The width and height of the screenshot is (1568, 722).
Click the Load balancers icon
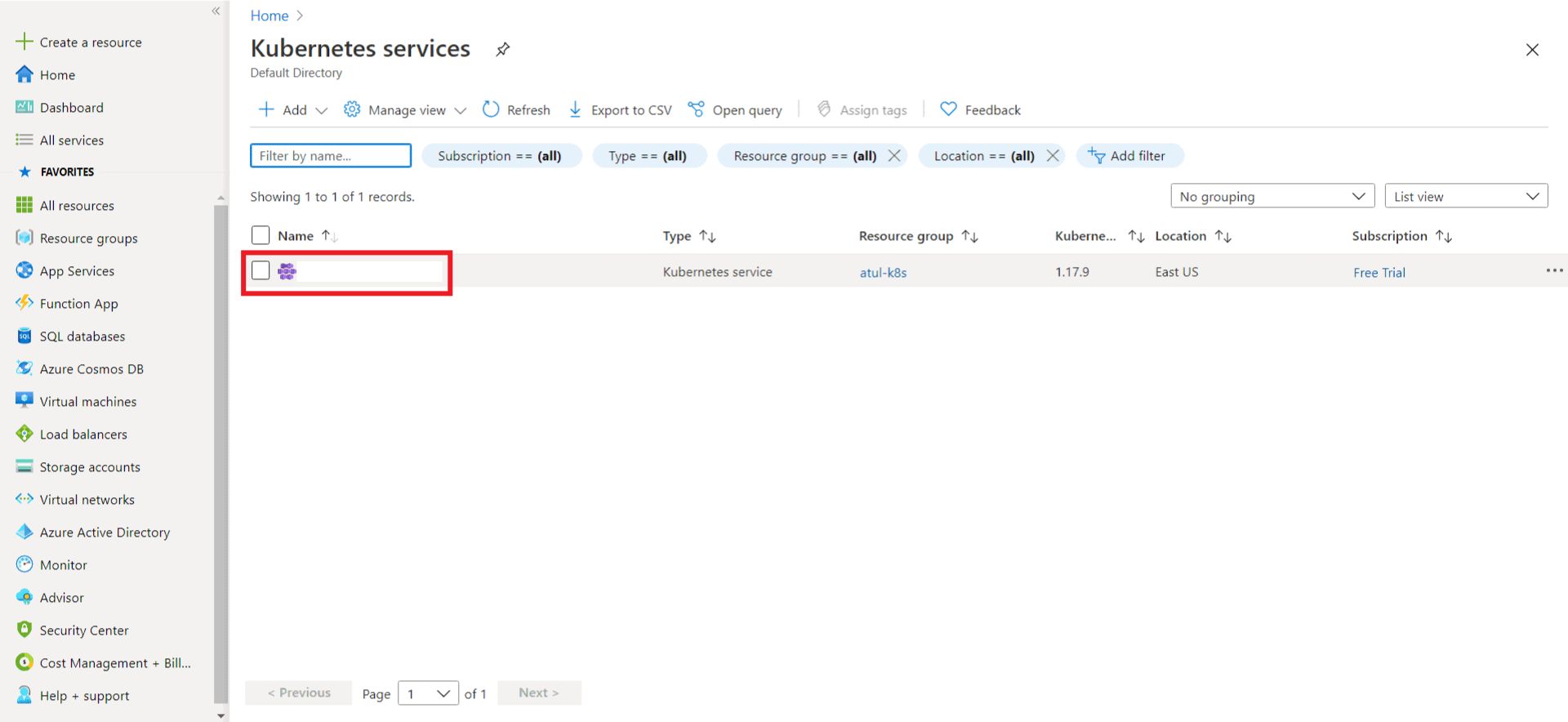click(24, 434)
